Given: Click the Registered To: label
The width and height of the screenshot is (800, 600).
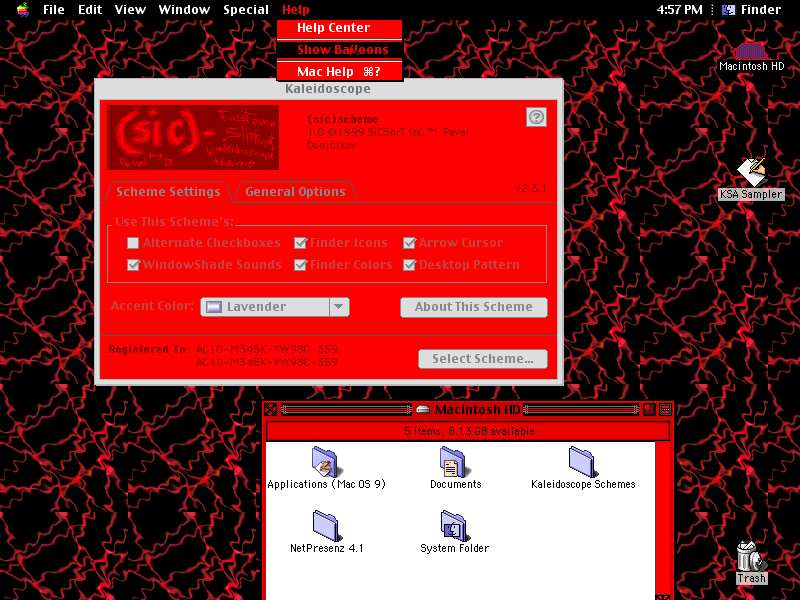Looking at the screenshot, I should (x=149, y=349).
